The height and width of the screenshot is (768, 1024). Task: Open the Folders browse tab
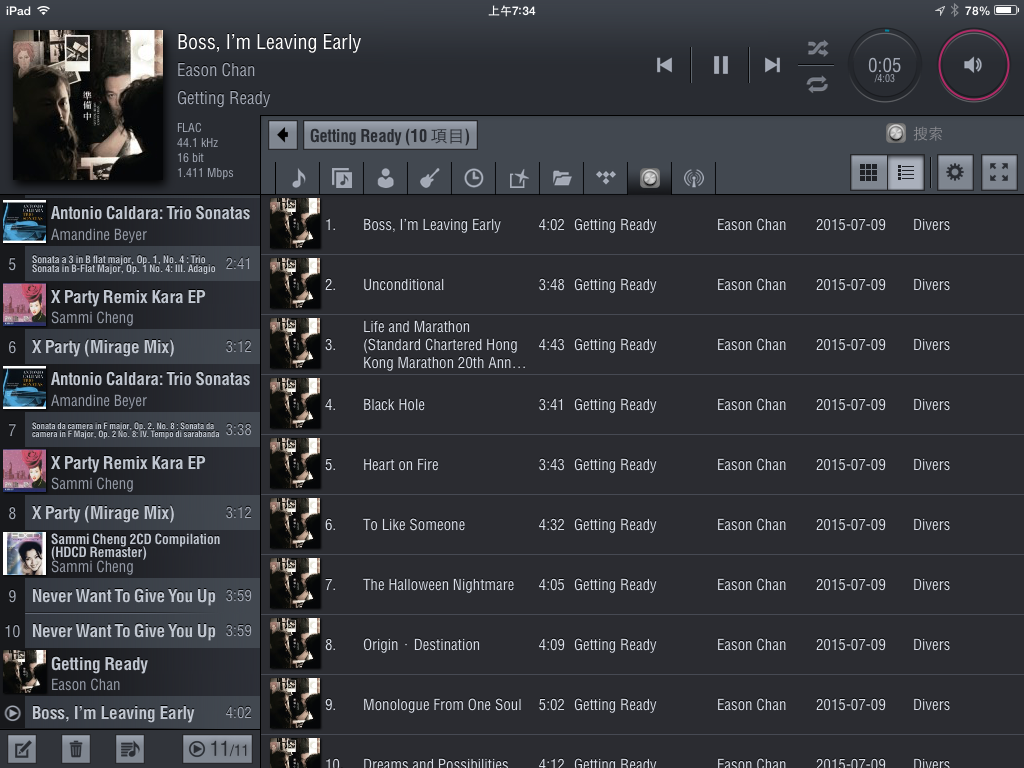pos(562,178)
